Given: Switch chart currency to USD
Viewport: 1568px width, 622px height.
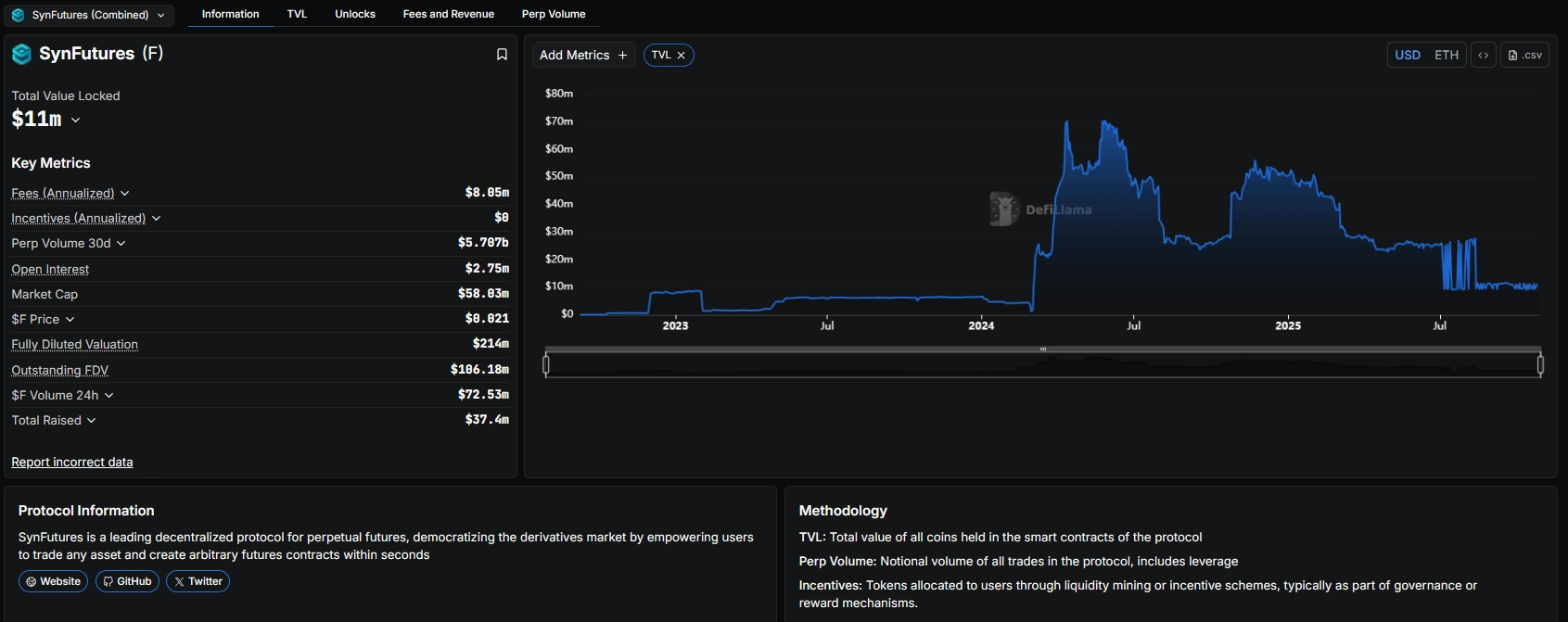Looking at the screenshot, I should point(1407,55).
